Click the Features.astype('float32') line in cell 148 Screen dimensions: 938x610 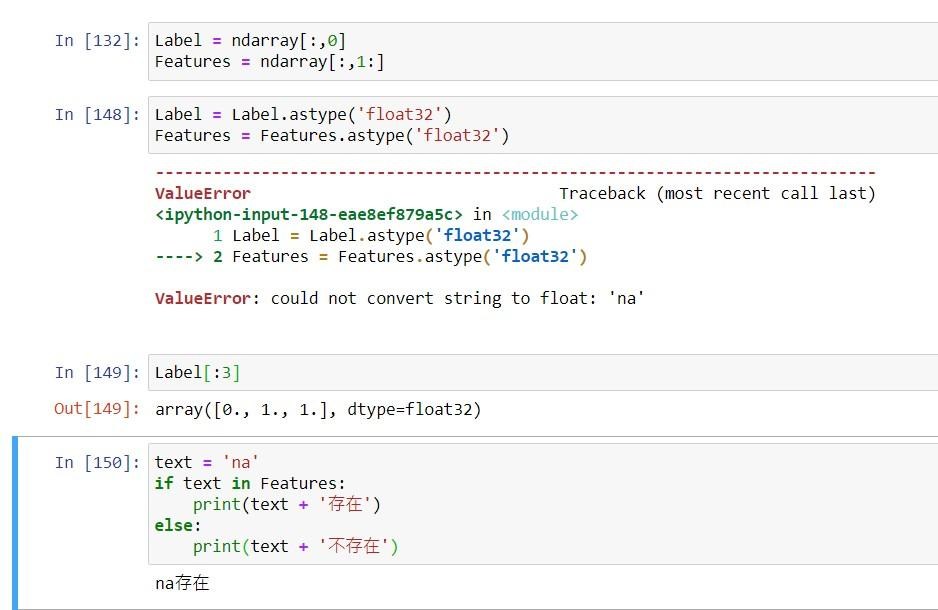(x=331, y=136)
